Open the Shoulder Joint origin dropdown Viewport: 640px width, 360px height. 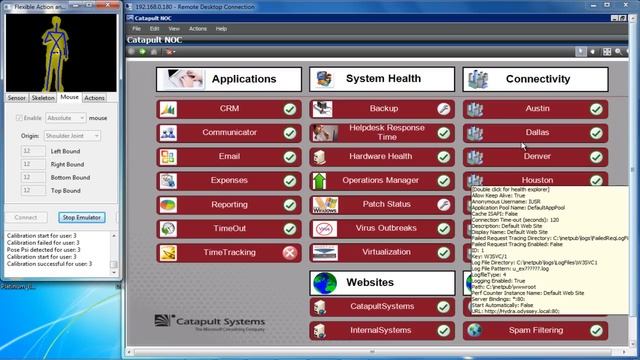click(72, 136)
